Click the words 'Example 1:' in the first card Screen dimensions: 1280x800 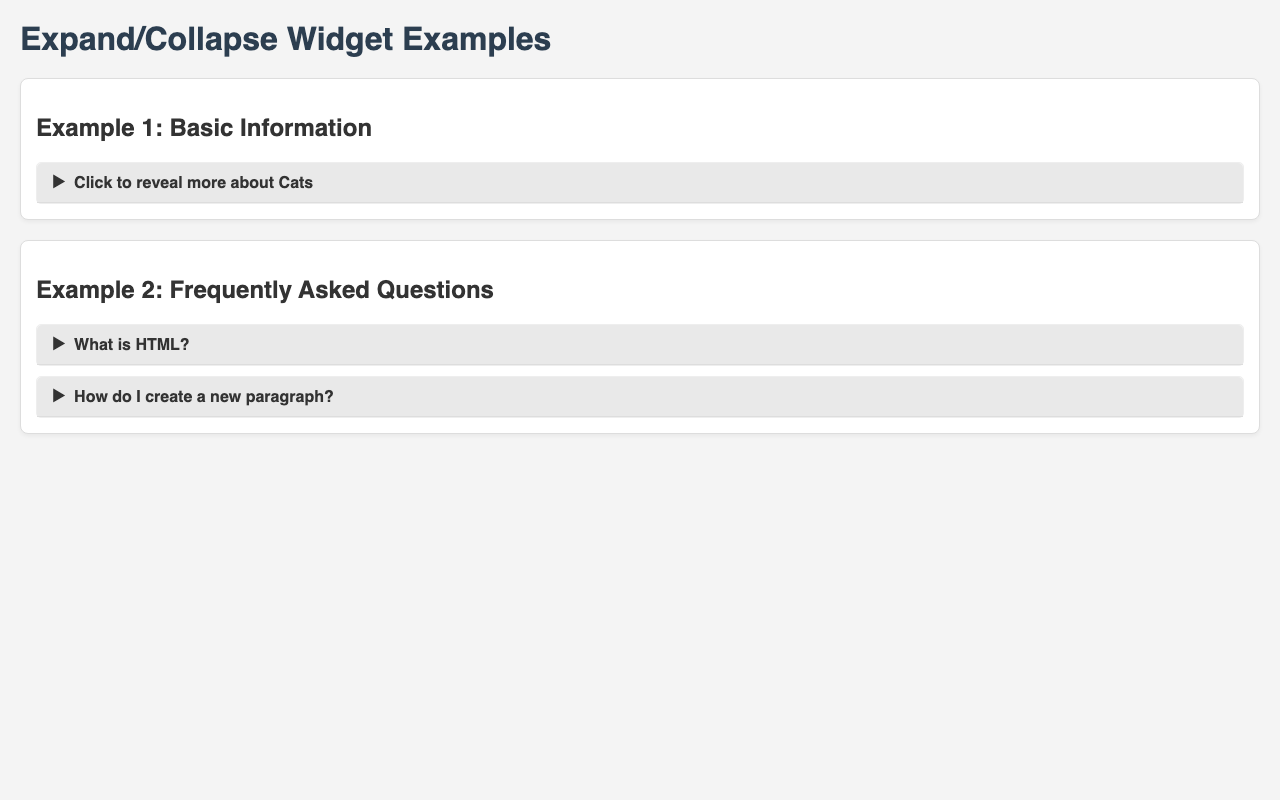[x=100, y=128]
